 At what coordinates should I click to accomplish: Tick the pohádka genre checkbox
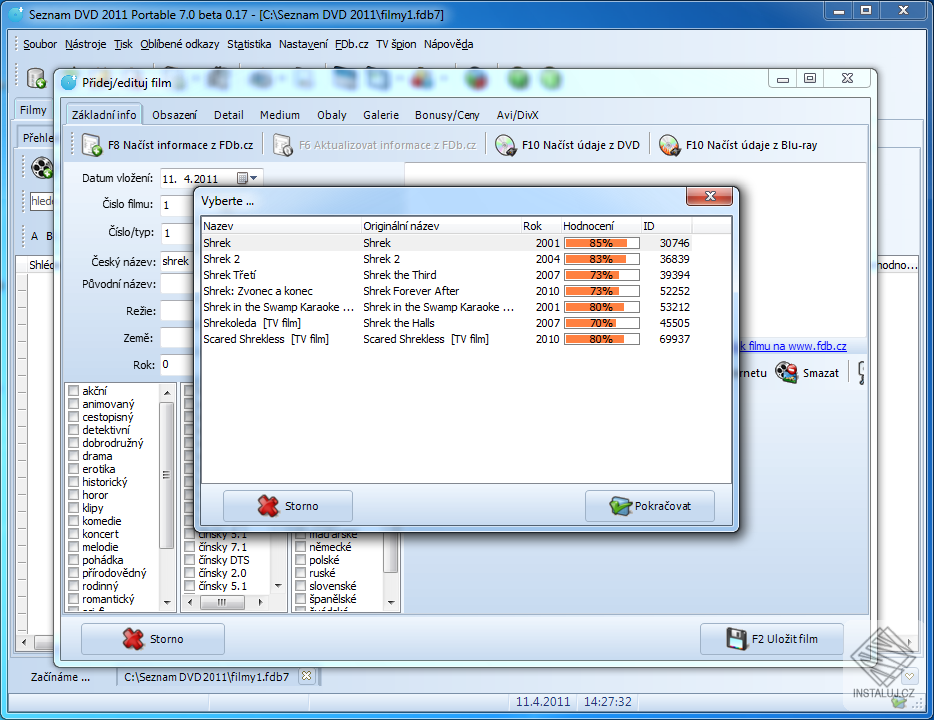point(74,560)
